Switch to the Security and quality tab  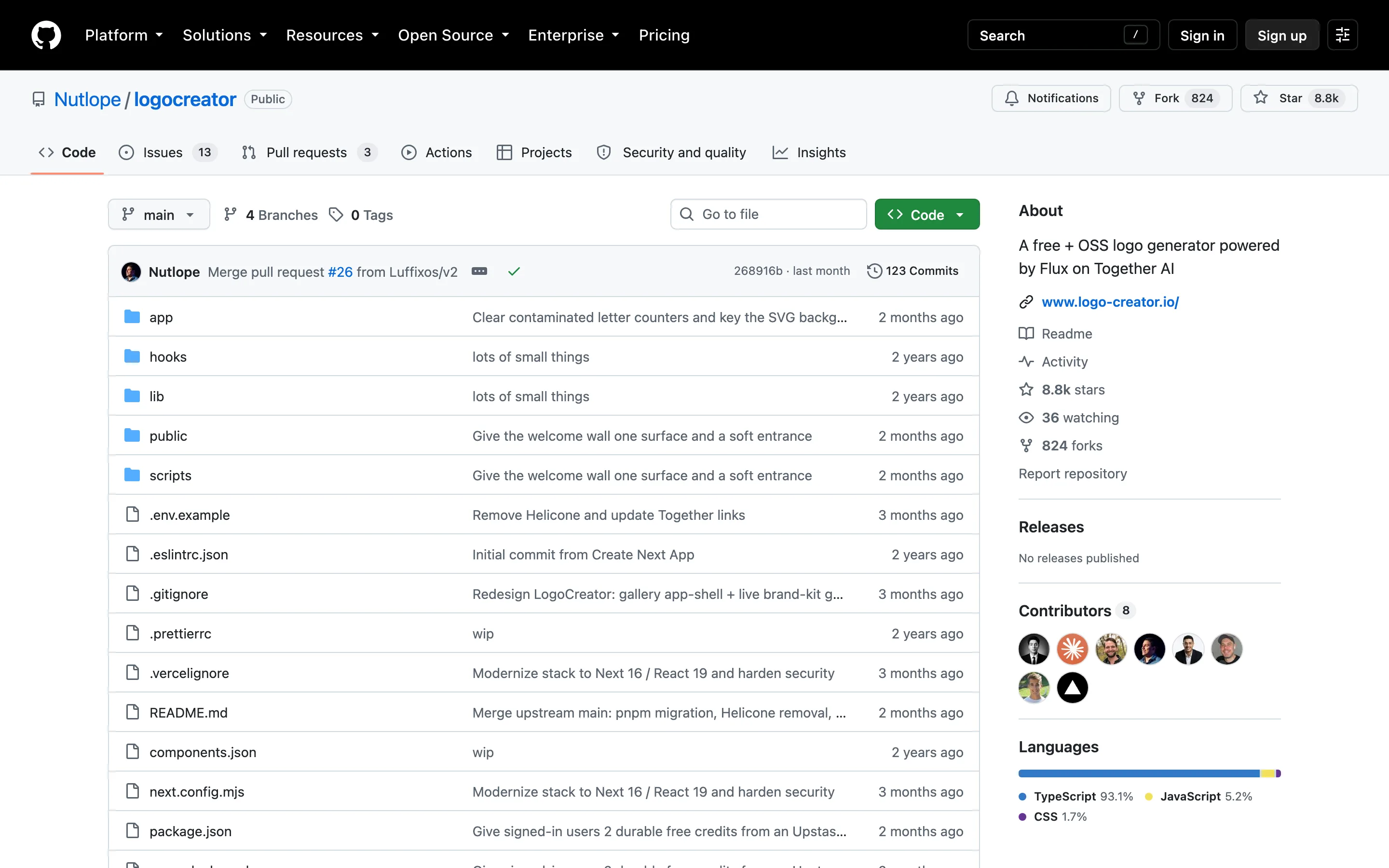[671, 152]
